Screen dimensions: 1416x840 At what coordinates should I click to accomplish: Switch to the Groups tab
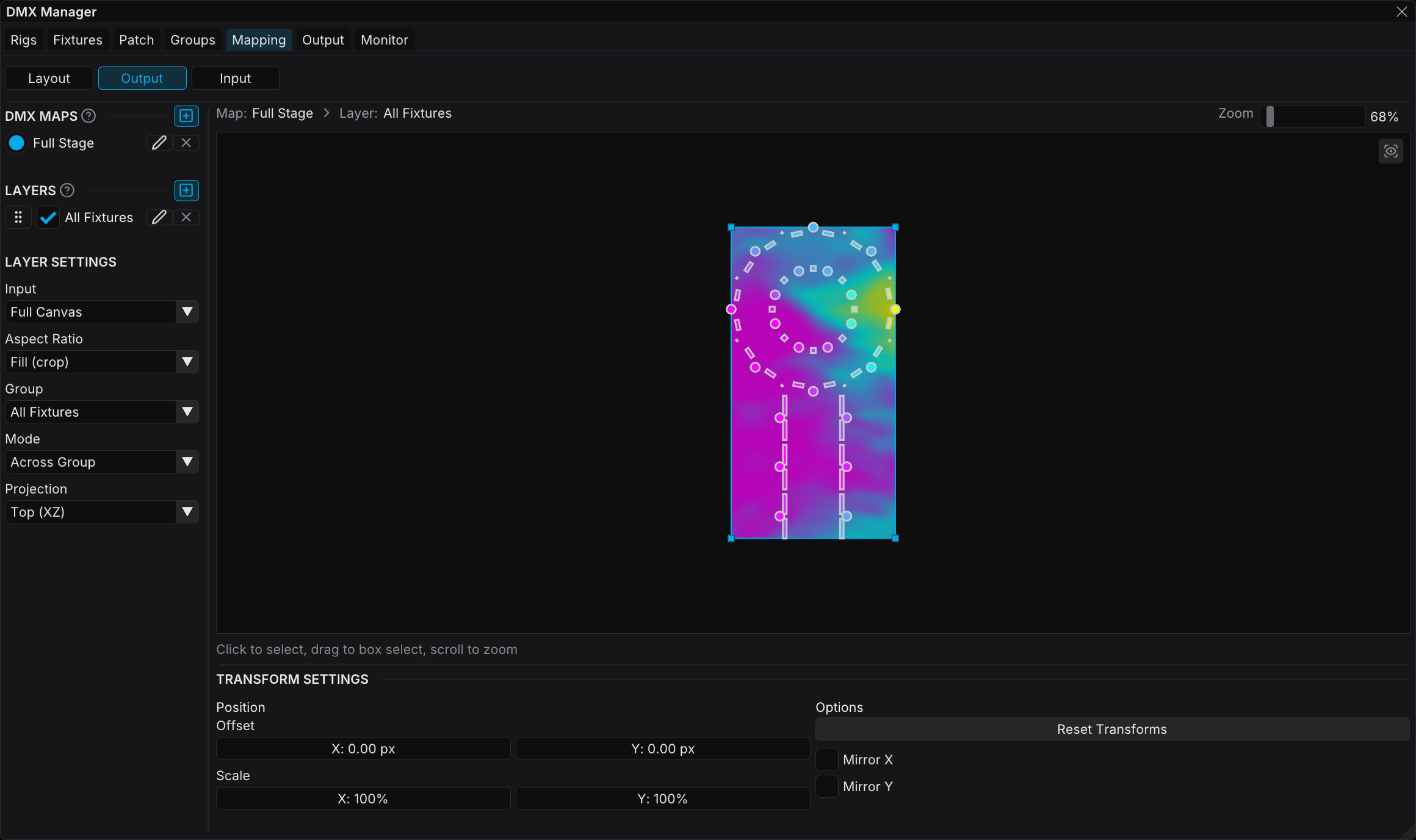(192, 40)
